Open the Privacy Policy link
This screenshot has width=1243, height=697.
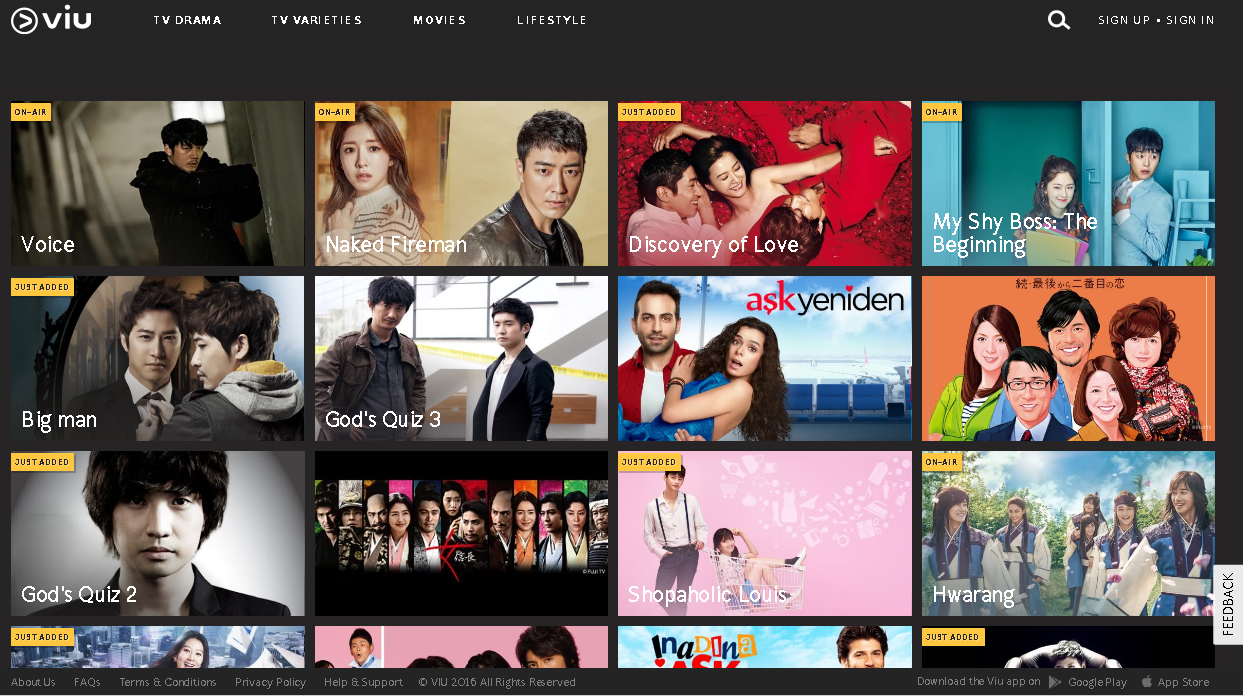point(270,682)
